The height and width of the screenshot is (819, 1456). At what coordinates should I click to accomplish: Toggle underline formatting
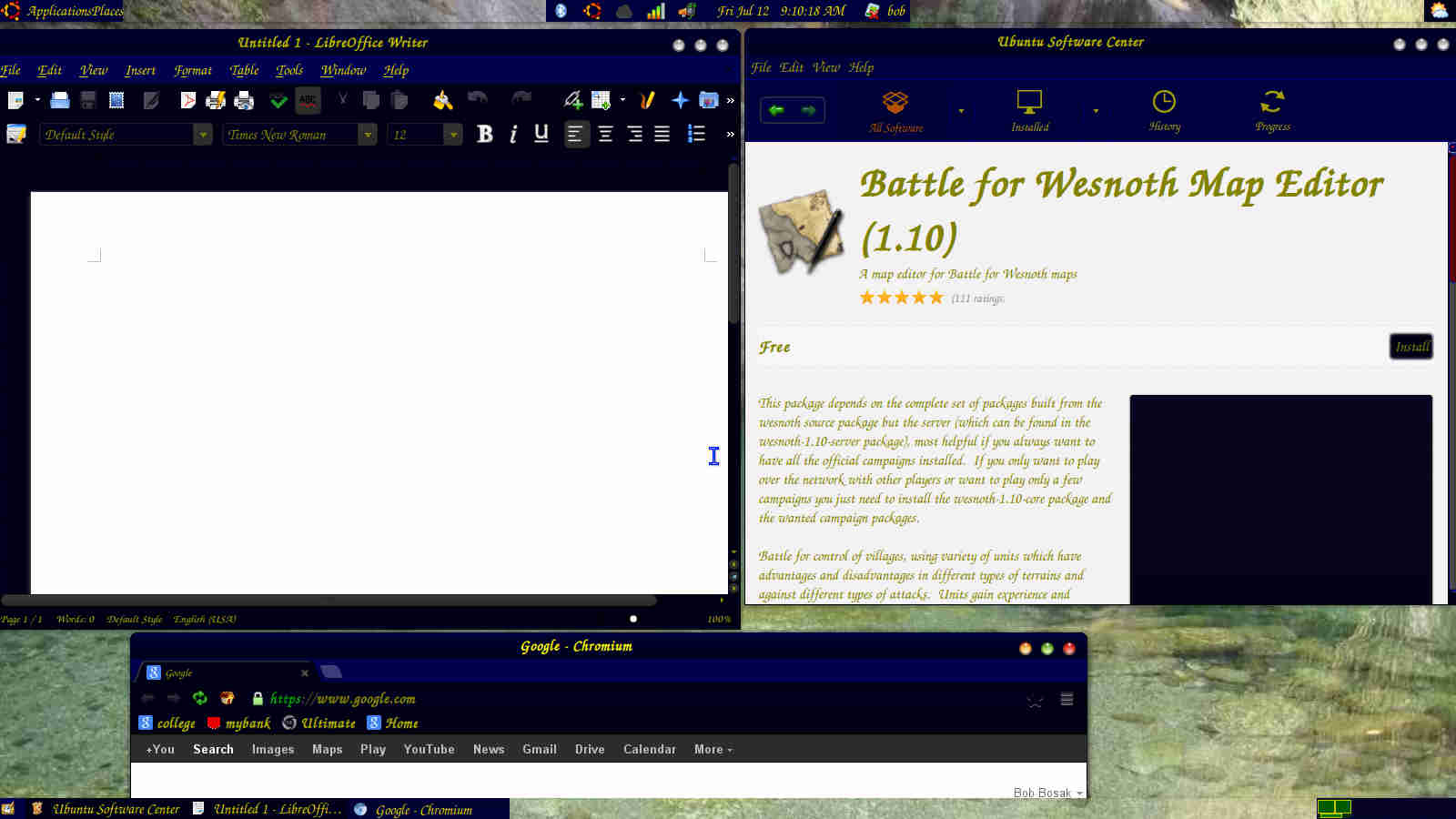coord(541,134)
